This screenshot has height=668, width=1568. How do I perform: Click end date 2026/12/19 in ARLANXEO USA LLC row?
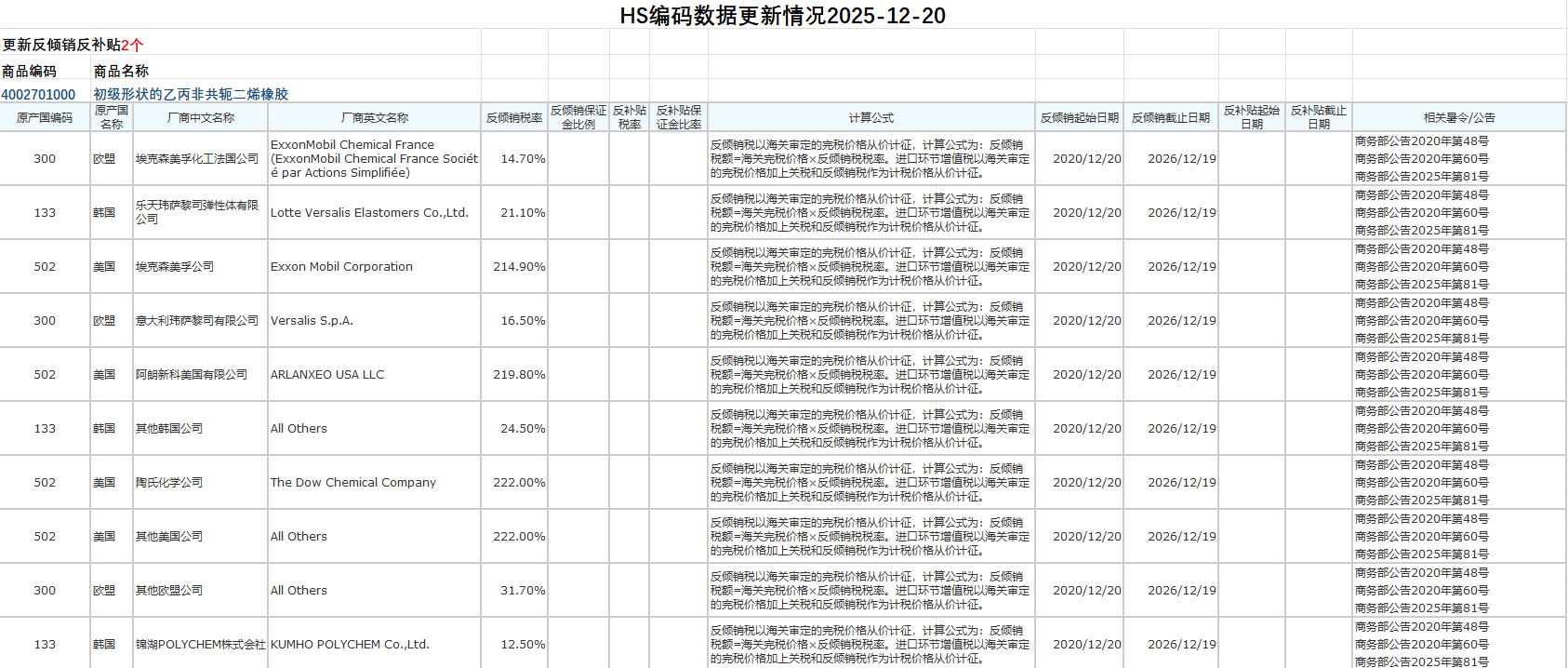(1171, 375)
